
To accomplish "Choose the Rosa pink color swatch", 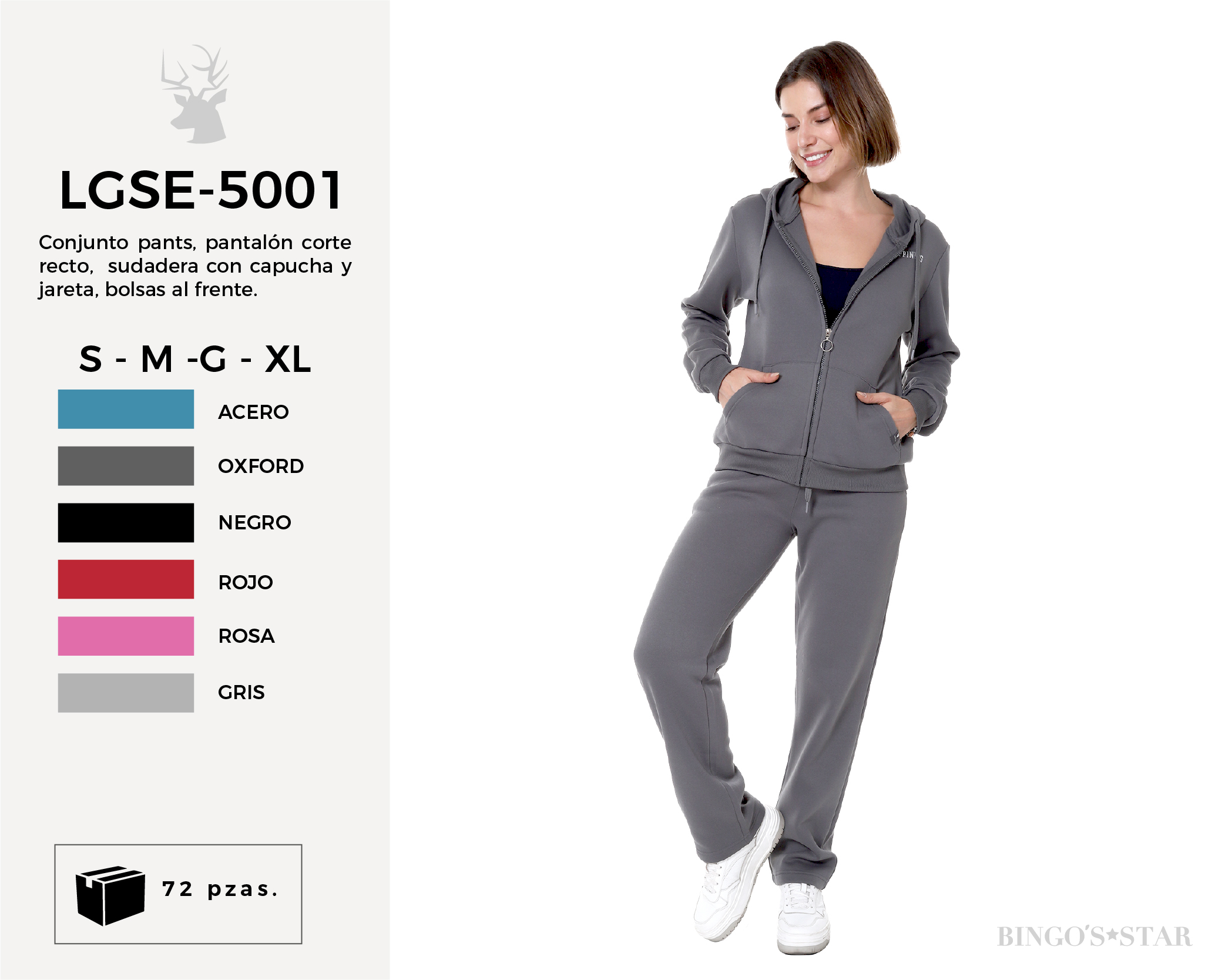I will point(126,636).
